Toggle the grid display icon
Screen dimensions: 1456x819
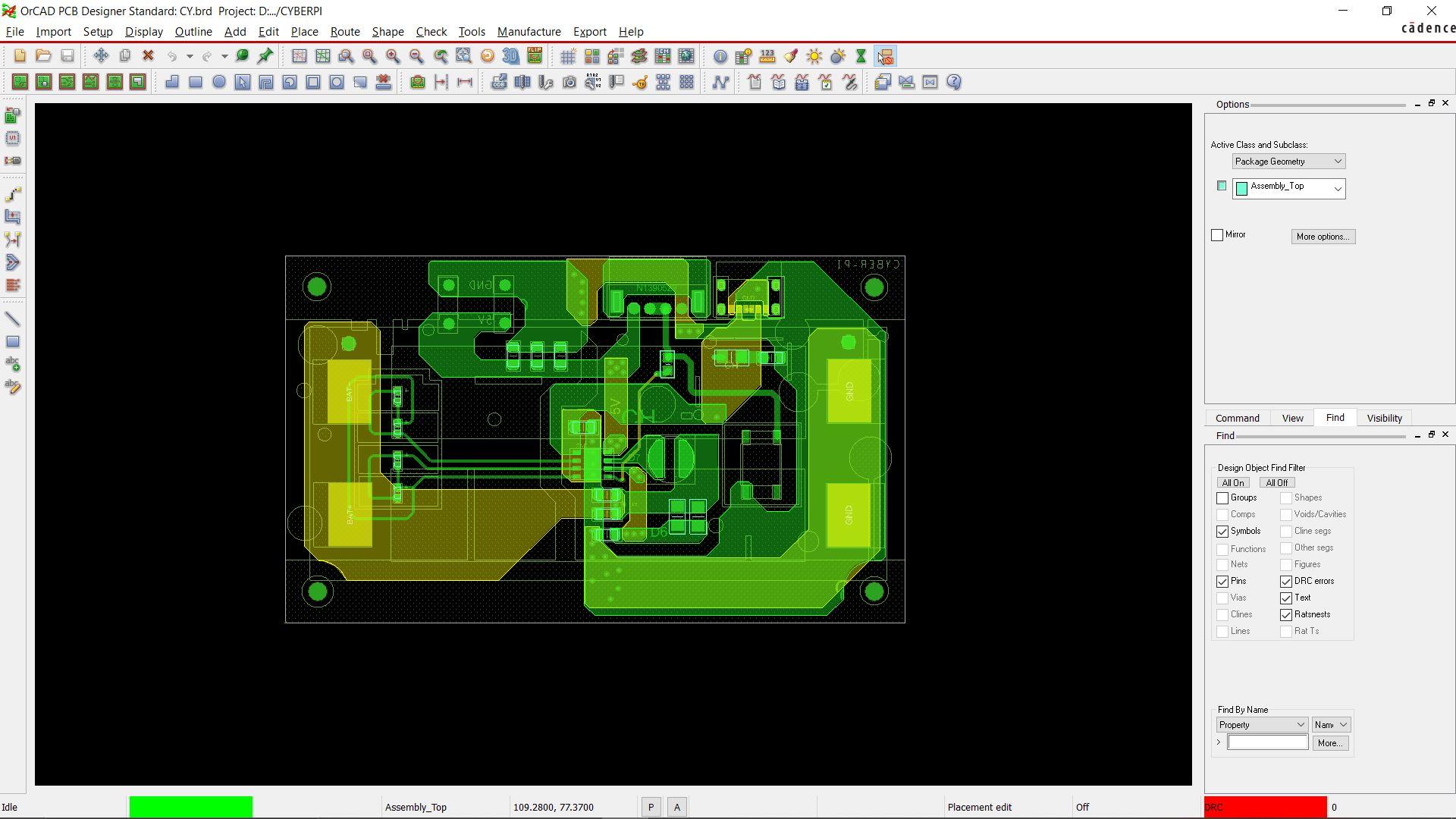point(567,56)
